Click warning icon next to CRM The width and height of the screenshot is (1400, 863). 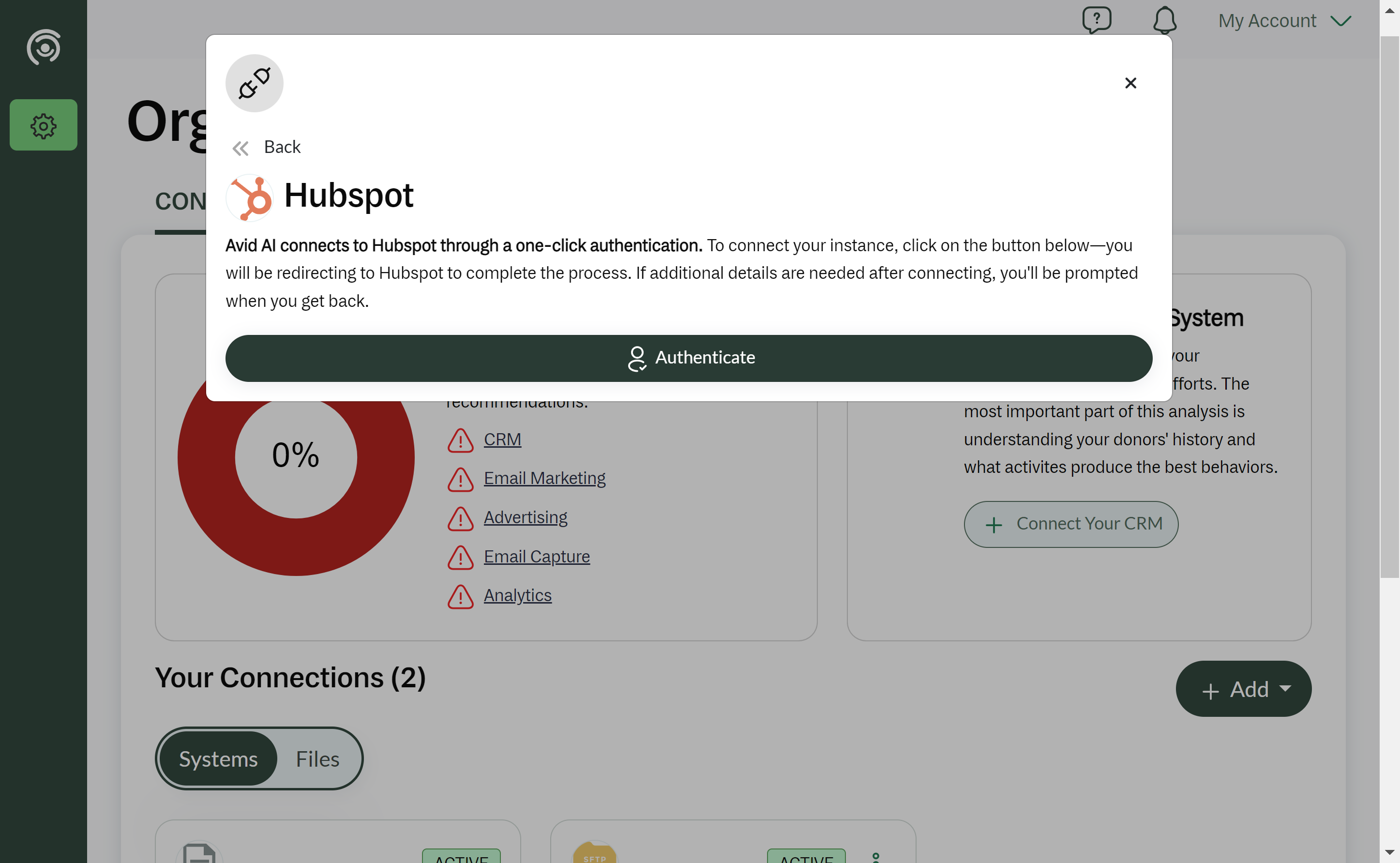point(460,440)
